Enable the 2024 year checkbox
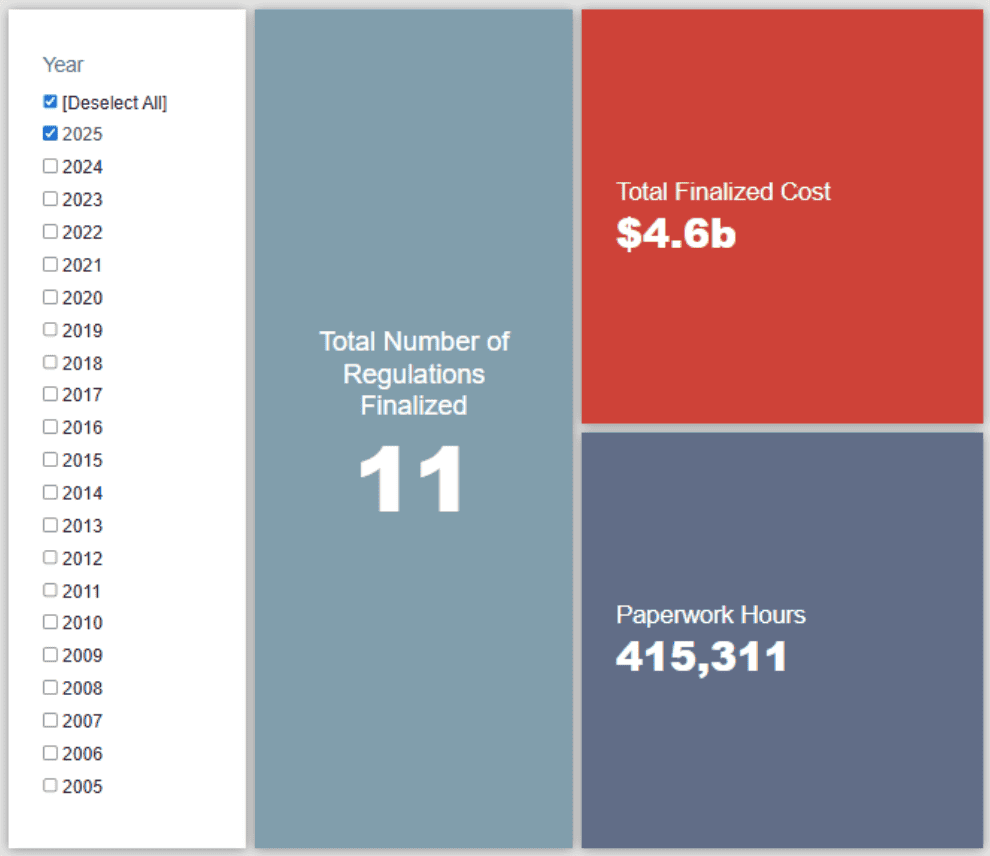990x856 pixels. pyautogui.click(x=50, y=167)
